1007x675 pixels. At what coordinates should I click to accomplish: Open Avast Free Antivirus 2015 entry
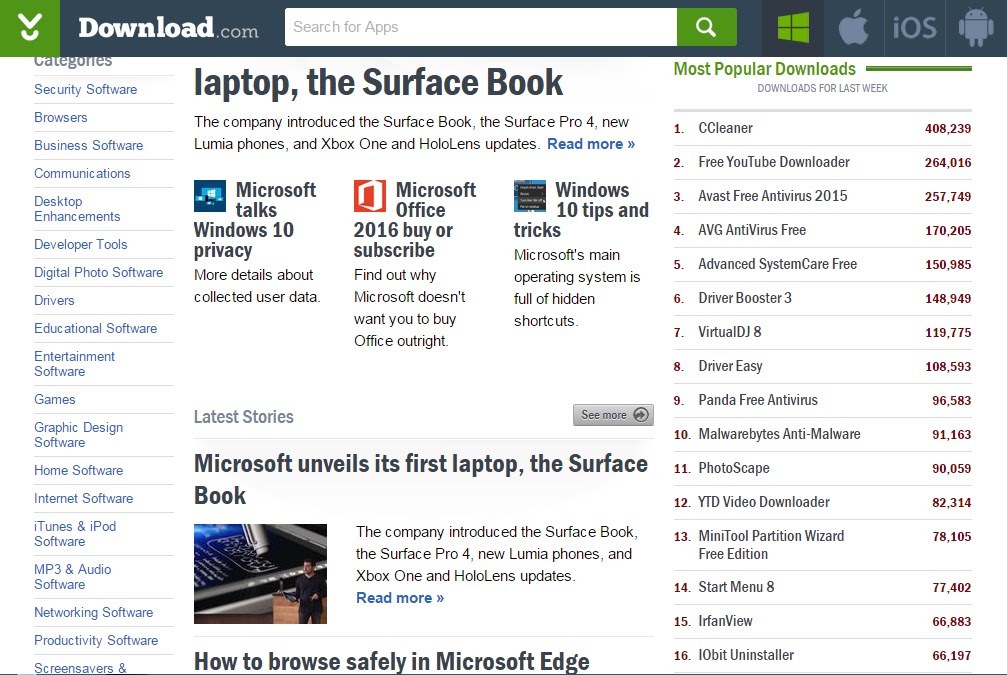tap(773, 196)
